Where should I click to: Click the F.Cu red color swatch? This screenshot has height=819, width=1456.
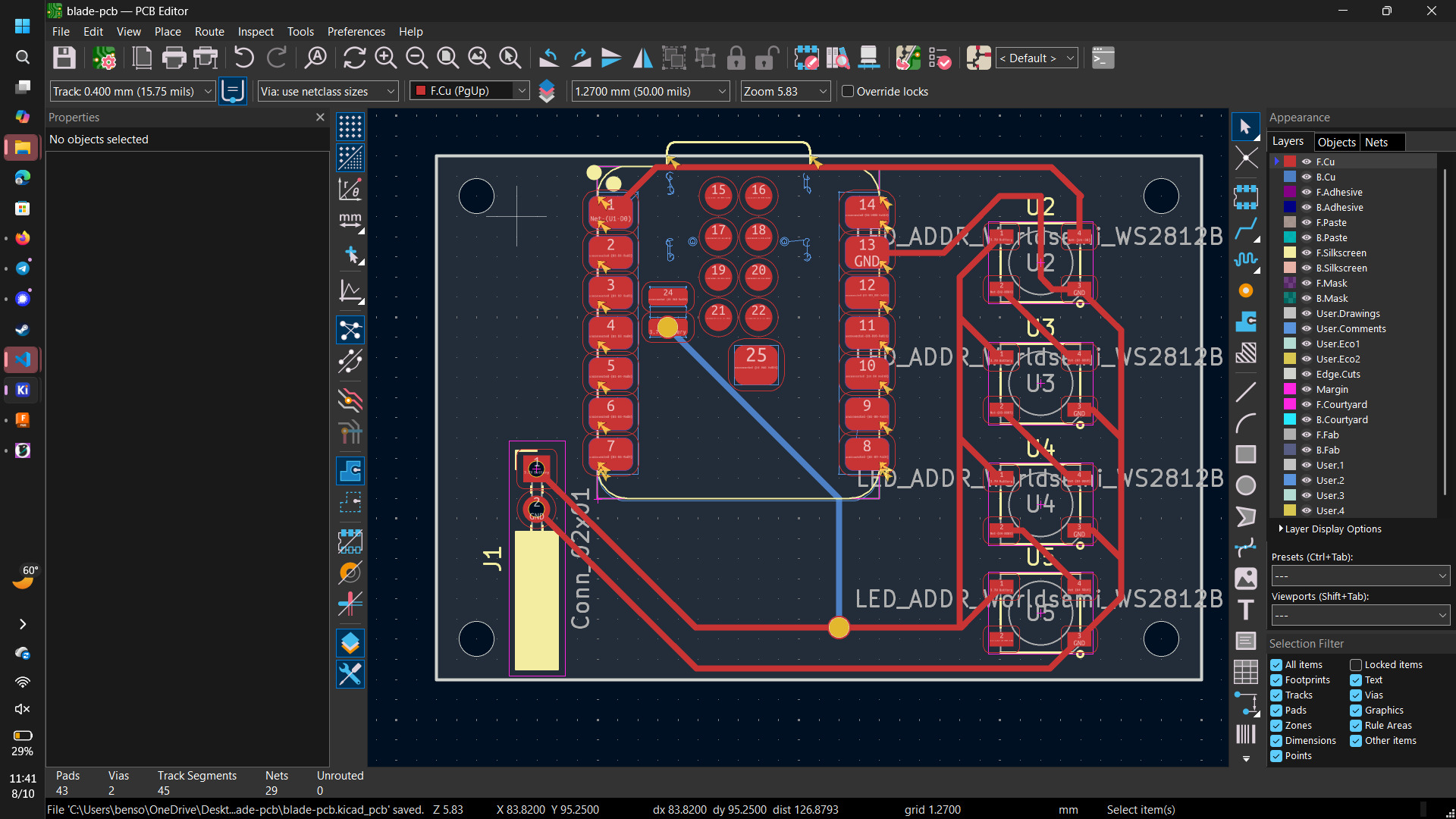click(1290, 162)
